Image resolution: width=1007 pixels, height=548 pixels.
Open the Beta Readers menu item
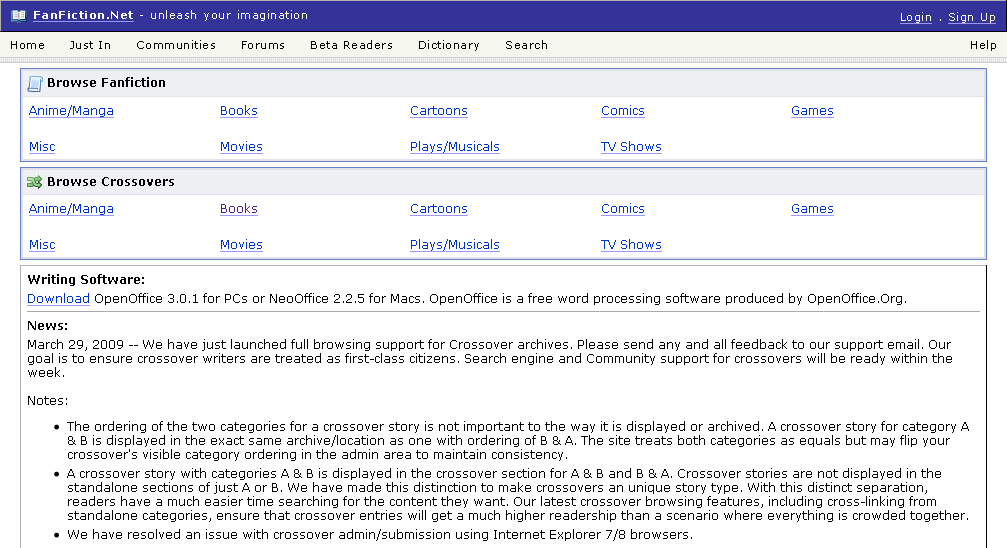(x=351, y=45)
